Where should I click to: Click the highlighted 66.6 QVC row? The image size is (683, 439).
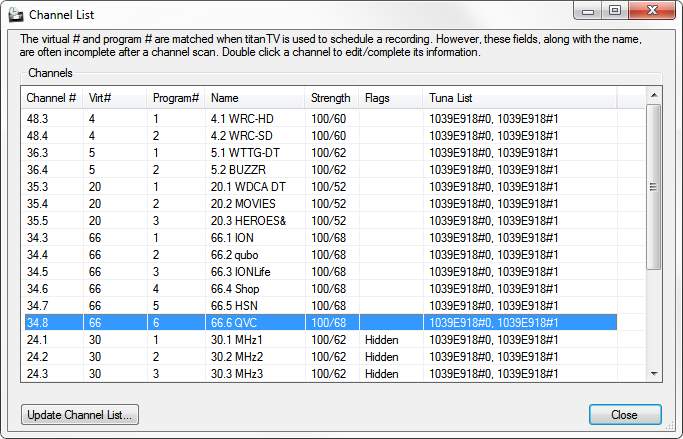321,322
